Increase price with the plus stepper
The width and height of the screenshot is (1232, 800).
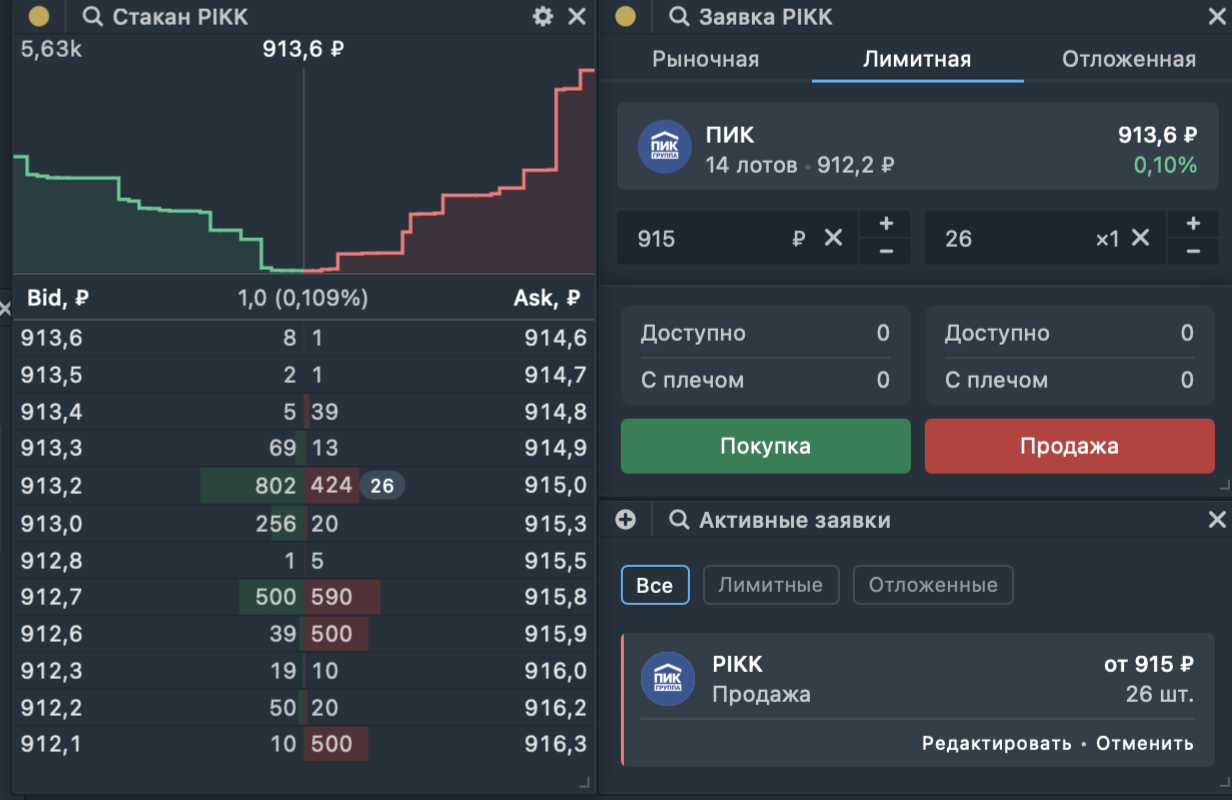[x=886, y=224]
